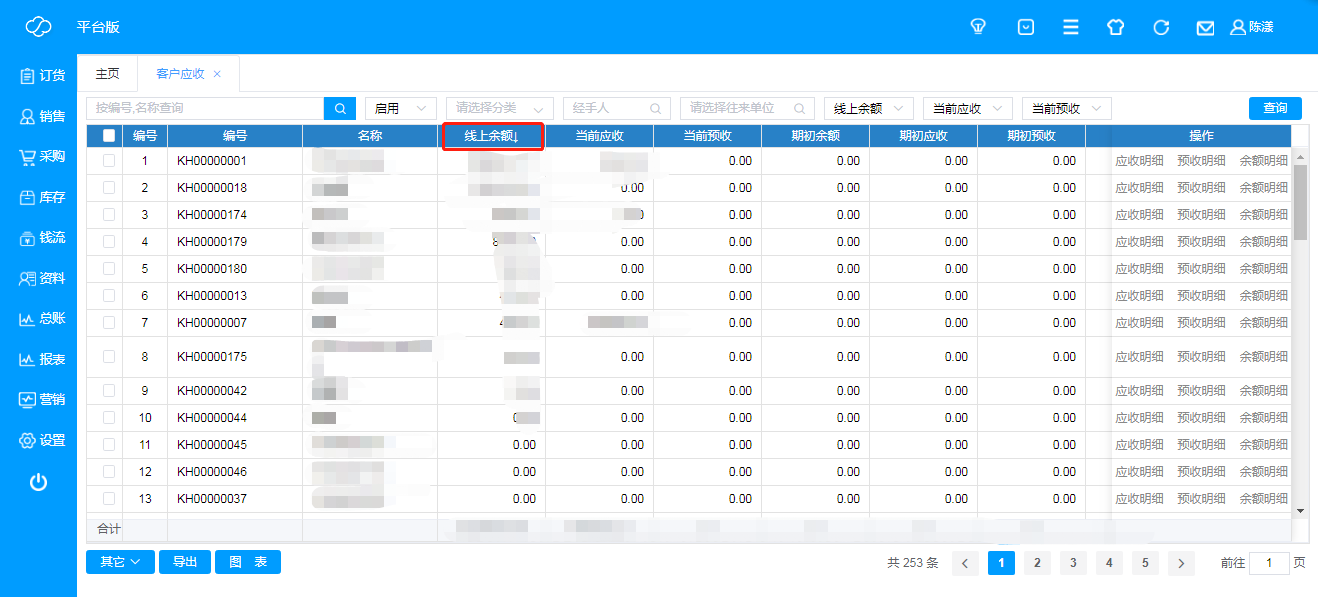Check the row for KH00000175
This screenshot has width=1318, height=597.
tap(109, 356)
